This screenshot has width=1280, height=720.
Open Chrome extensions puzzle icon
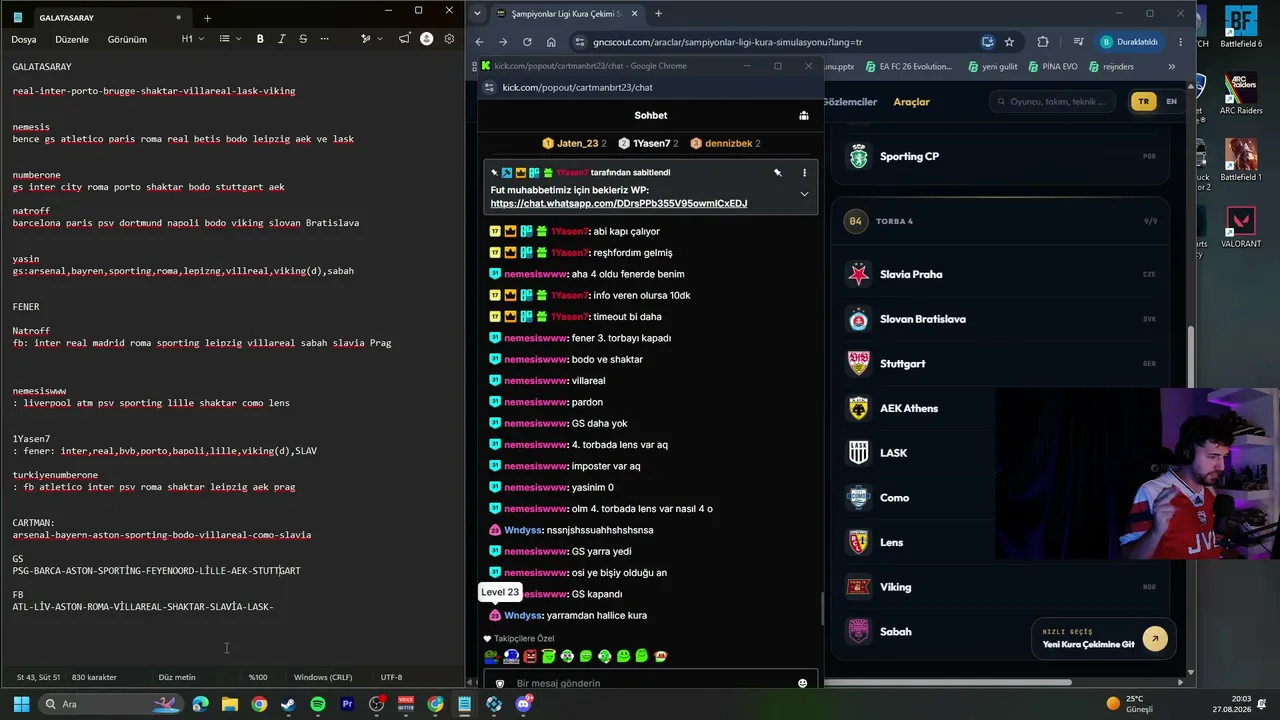pyautogui.click(x=1043, y=42)
